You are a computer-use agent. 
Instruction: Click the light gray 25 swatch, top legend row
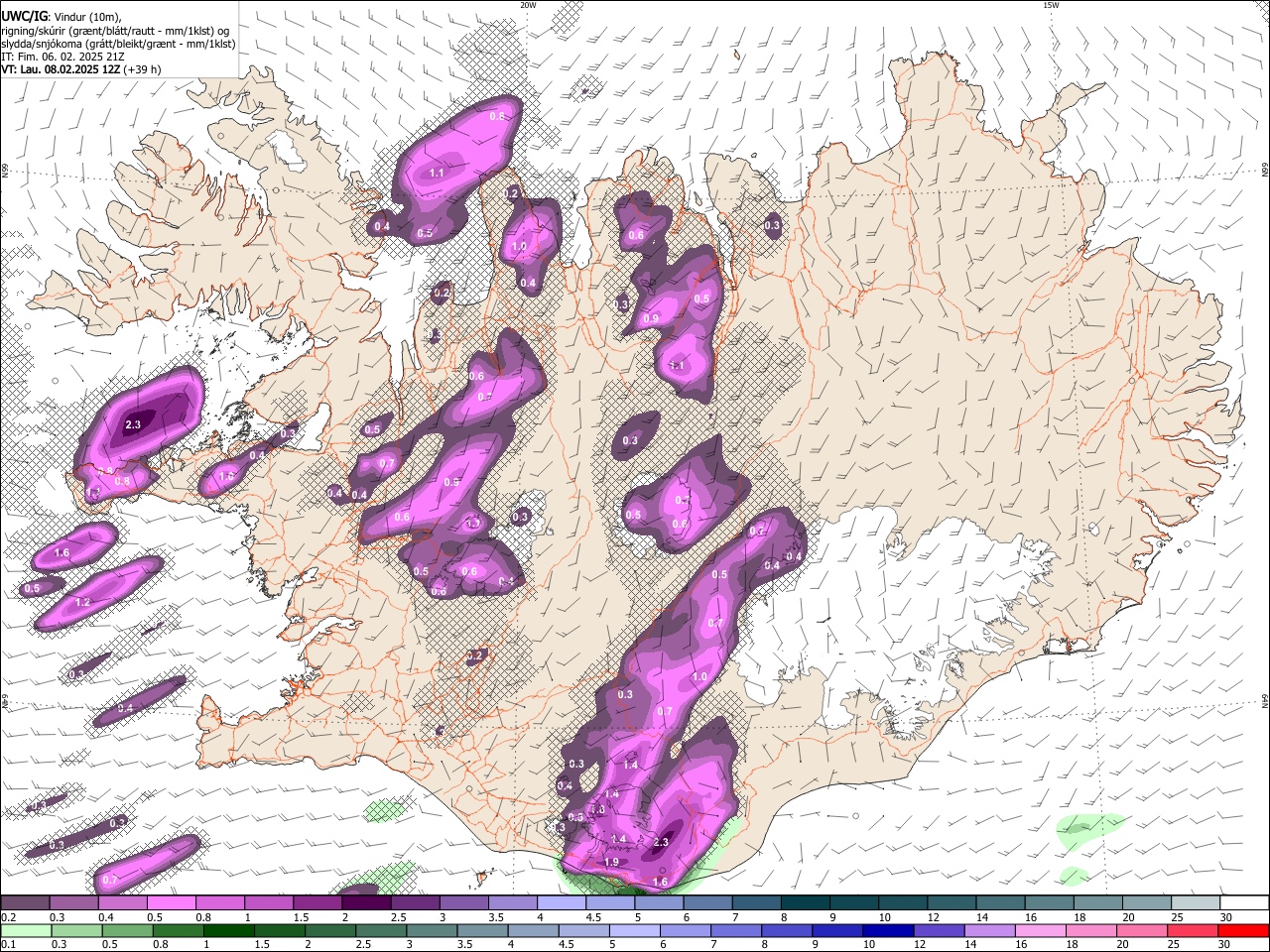tap(1197, 902)
